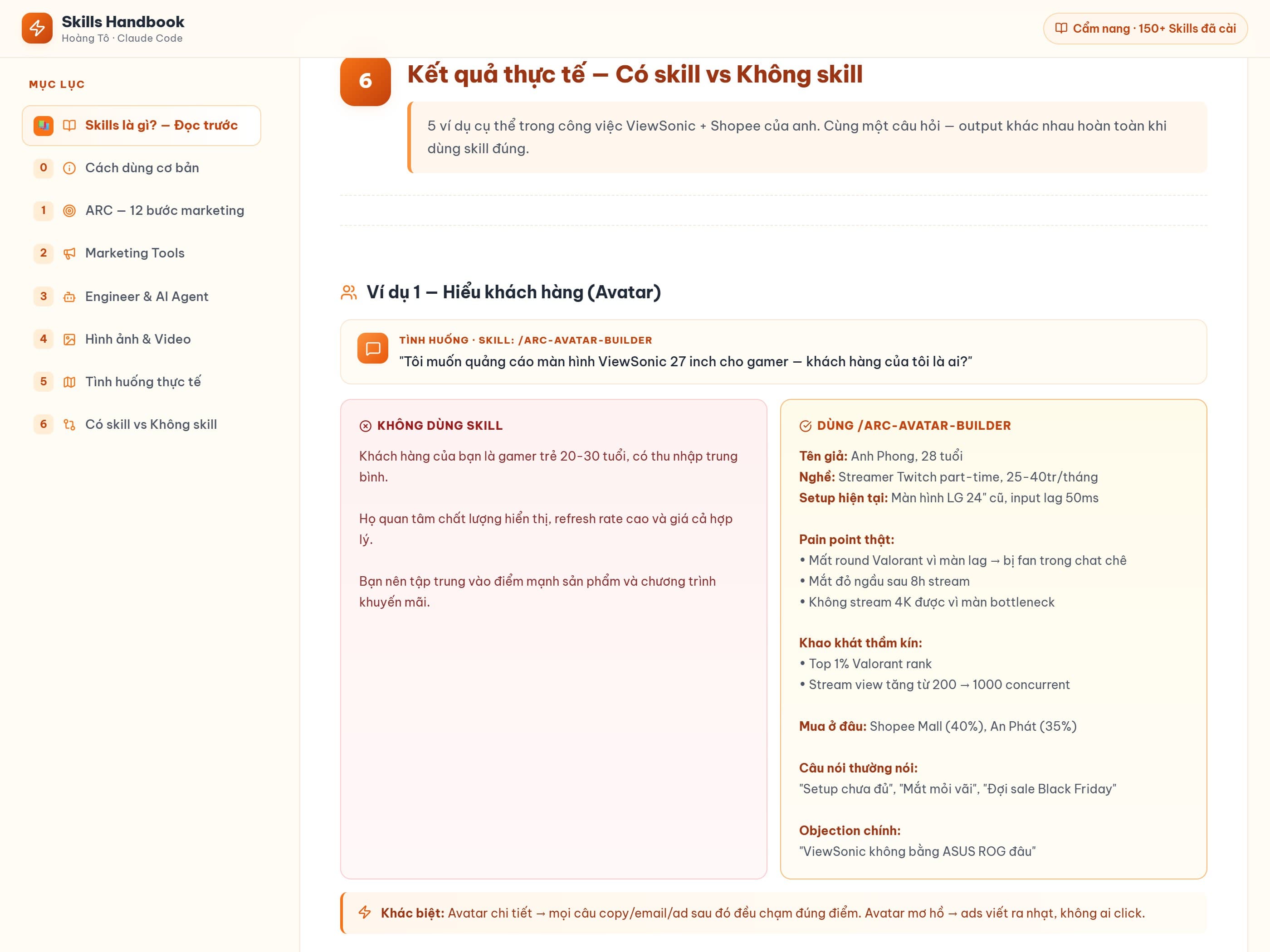Click Cẩm nang · 150+ Skills đã cài badge
The image size is (1270, 952).
click(1145, 28)
